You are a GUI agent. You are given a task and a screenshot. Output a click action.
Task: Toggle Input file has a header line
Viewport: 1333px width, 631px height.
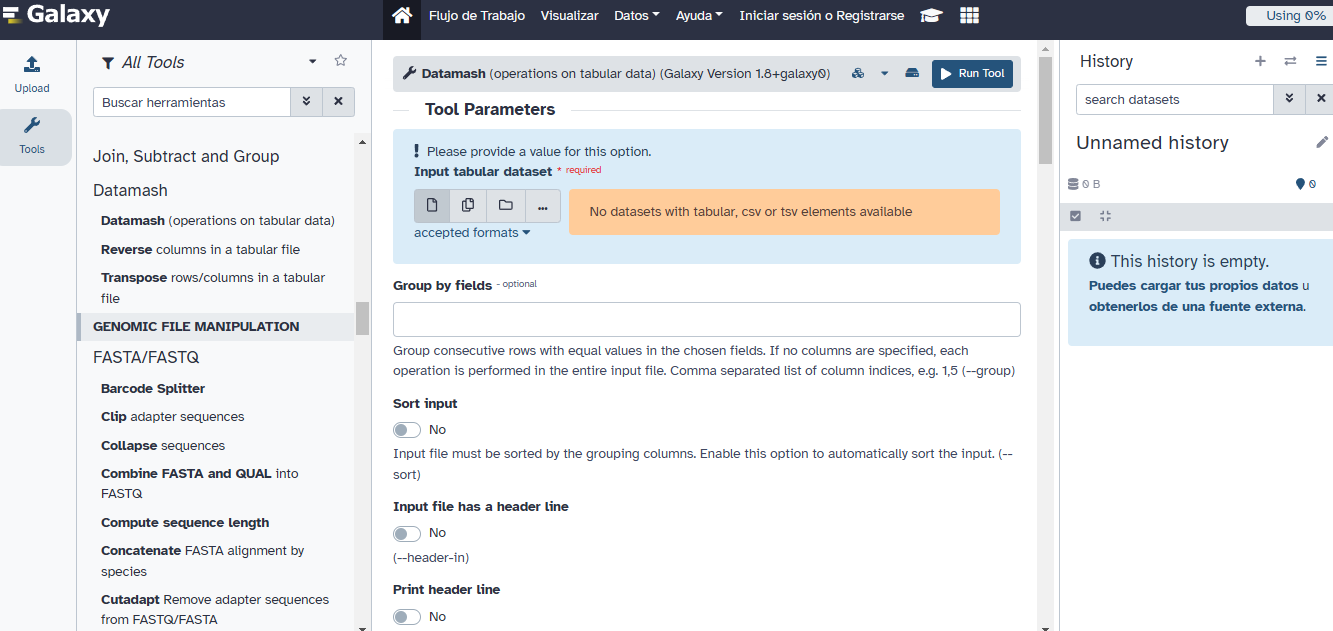coord(407,533)
